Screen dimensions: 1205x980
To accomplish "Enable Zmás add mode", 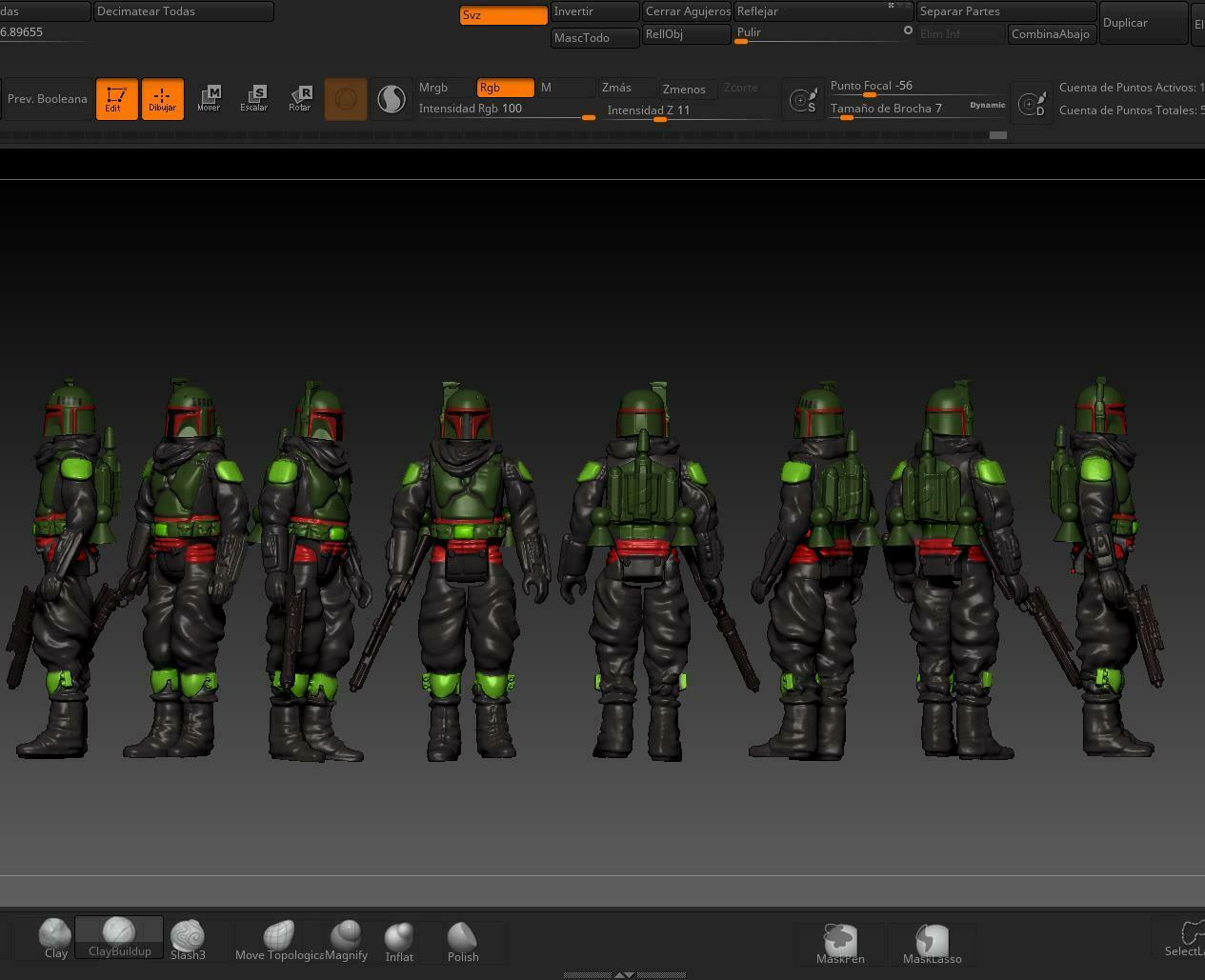I will click(x=627, y=88).
